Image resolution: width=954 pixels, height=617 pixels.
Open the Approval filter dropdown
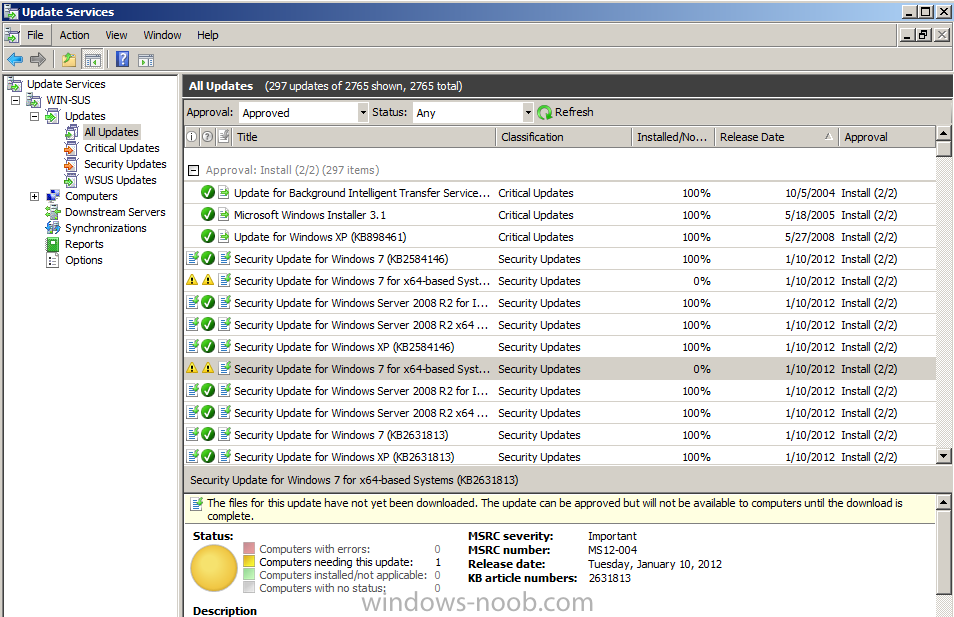tap(363, 113)
